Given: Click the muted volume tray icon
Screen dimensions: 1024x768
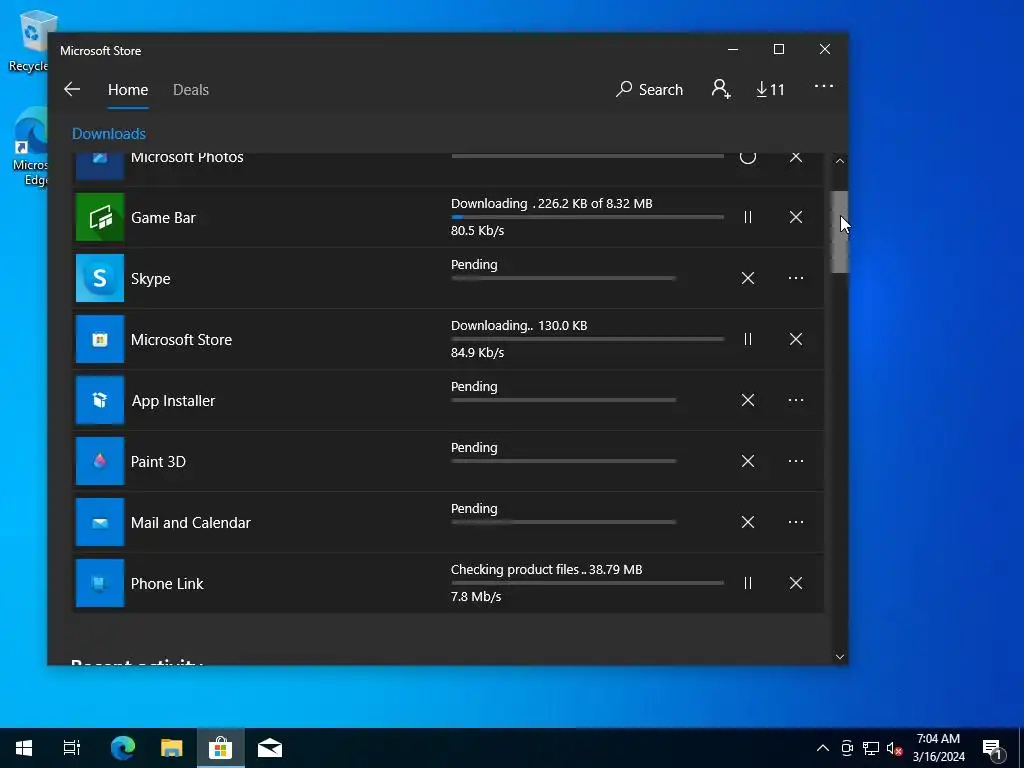Looking at the screenshot, I should (x=894, y=748).
